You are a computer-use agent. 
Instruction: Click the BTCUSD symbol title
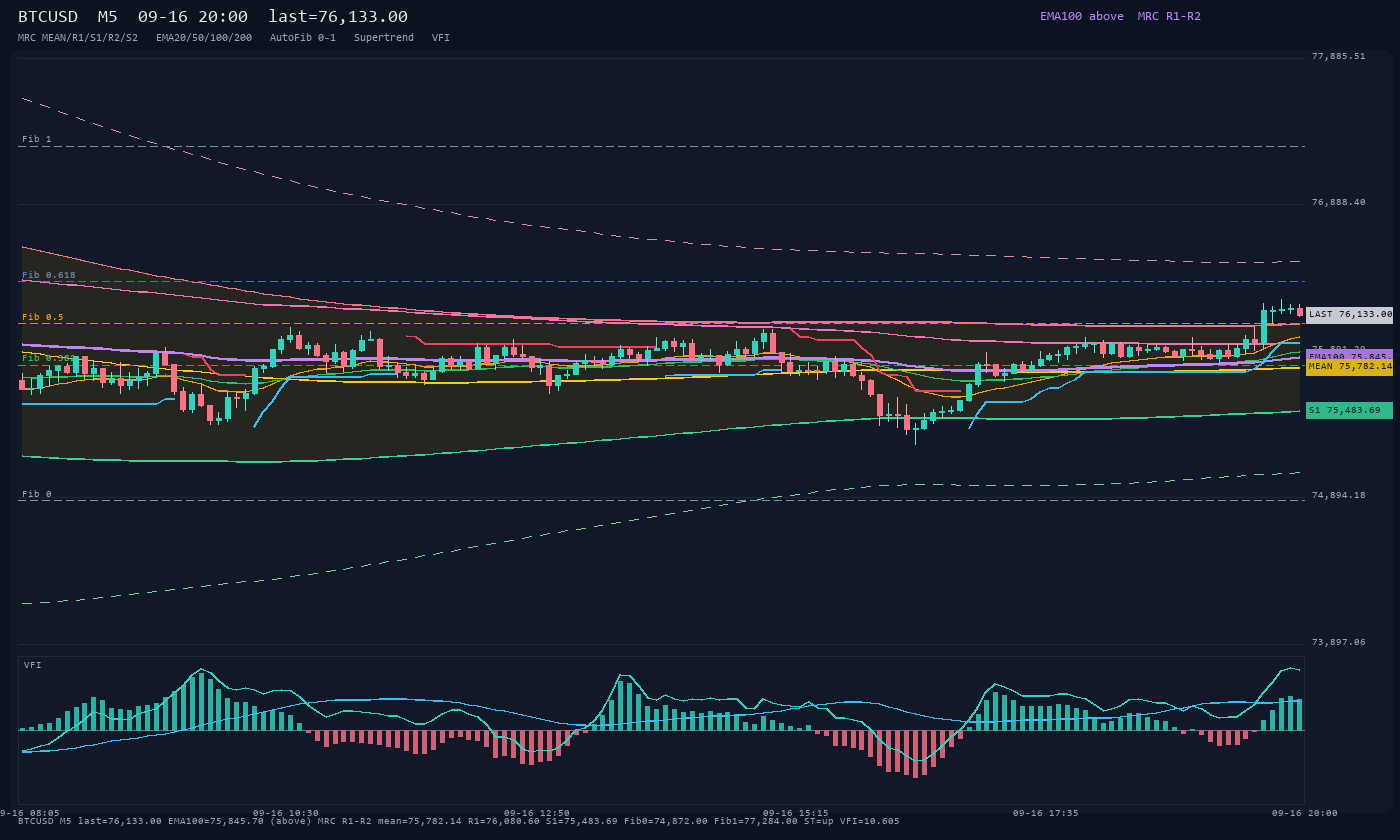[48, 16]
